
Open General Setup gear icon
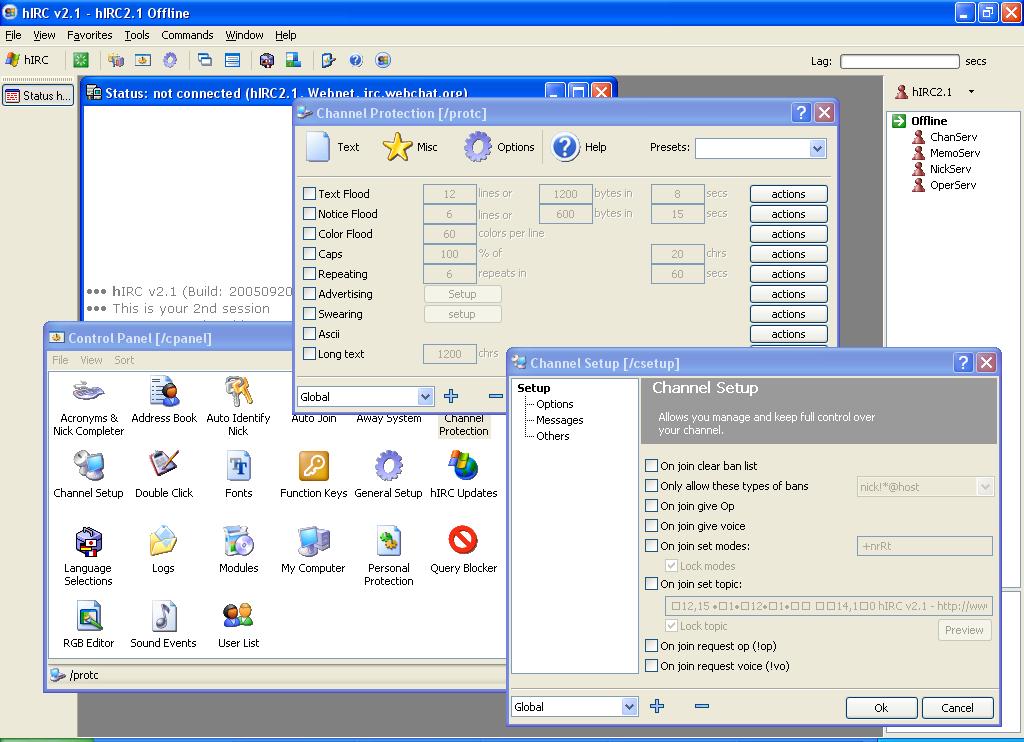click(x=389, y=466)
